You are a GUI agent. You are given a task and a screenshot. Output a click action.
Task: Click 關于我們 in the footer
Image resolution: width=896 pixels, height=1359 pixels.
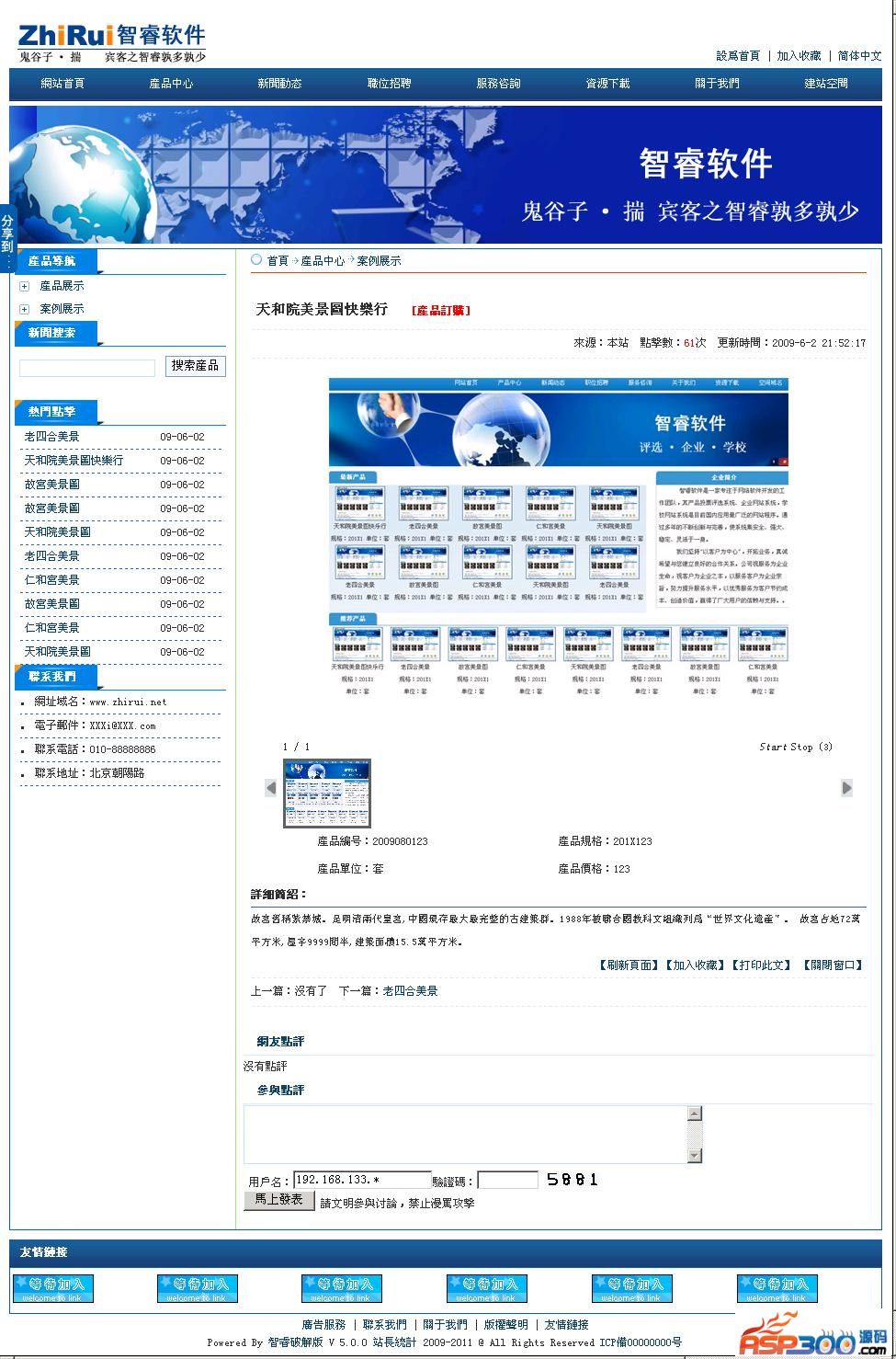coord(445,1325)
